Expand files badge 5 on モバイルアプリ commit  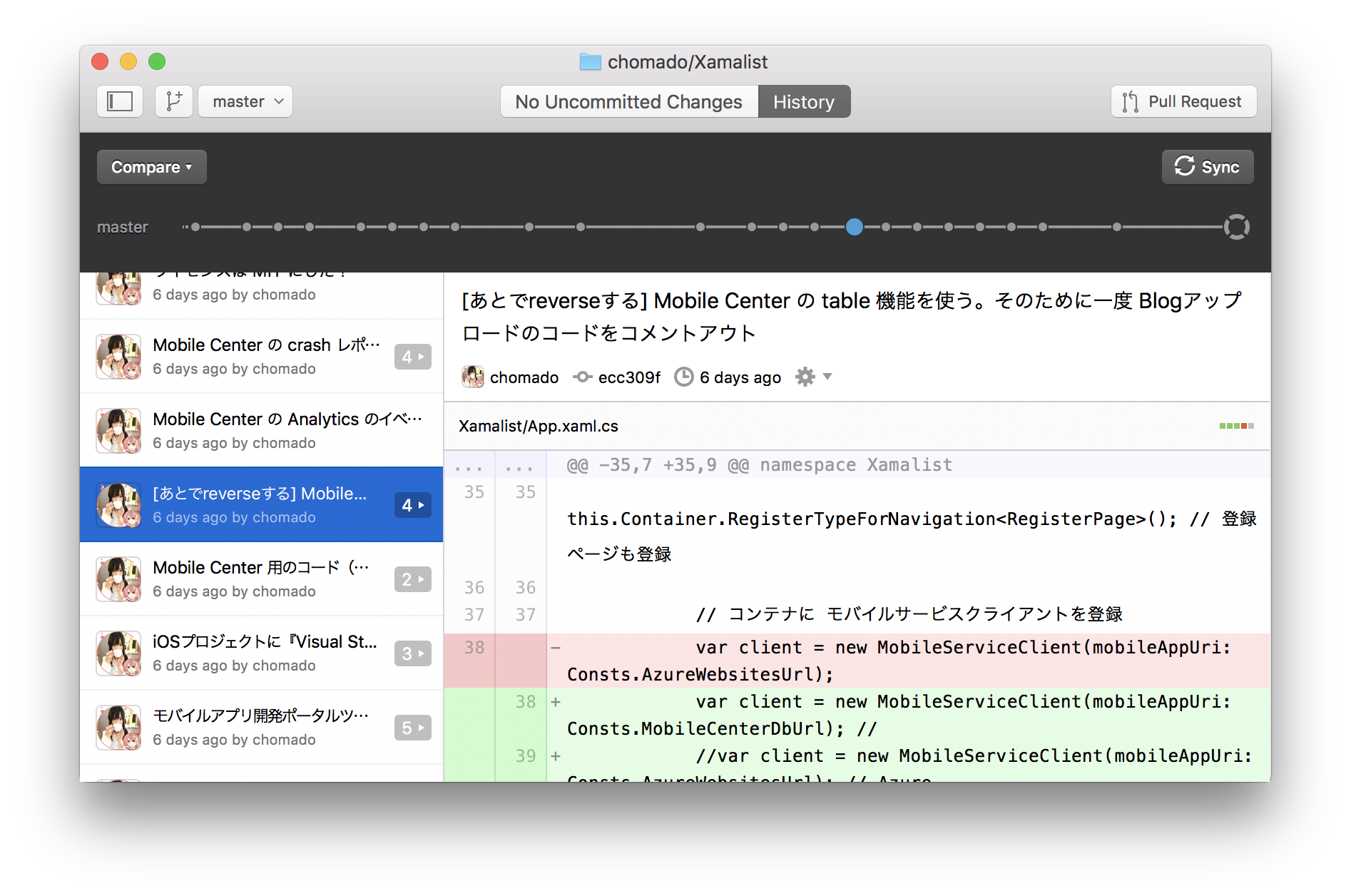(x=412, y=728)
